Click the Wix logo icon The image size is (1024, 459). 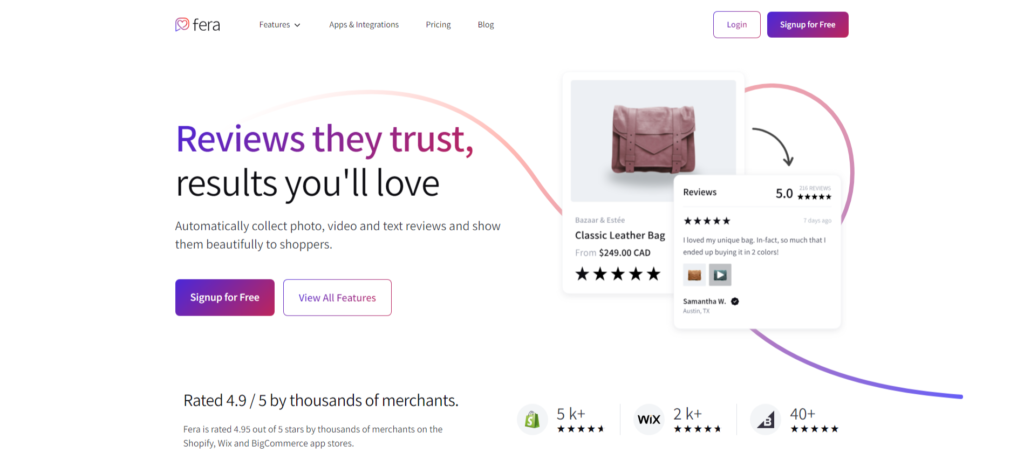pos(650,419)
